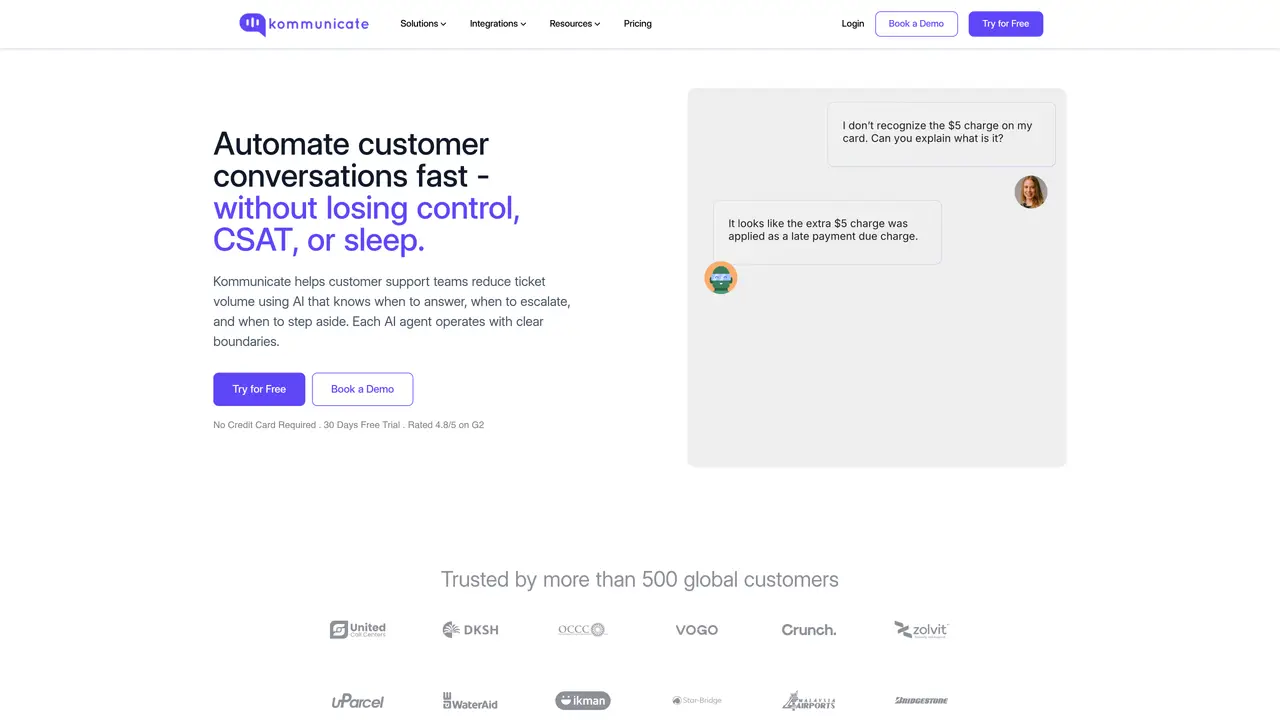Go to the Login page

(x=853, y=24)
